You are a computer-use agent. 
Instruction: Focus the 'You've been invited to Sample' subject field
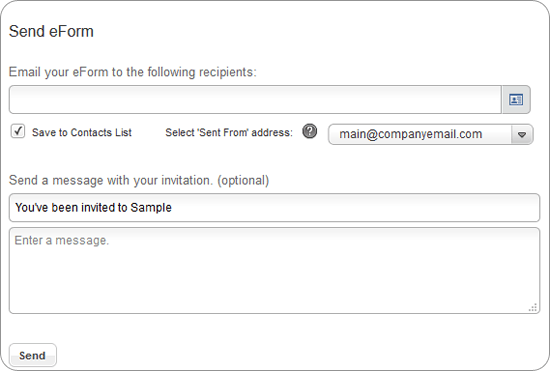(x=274, y=208)
